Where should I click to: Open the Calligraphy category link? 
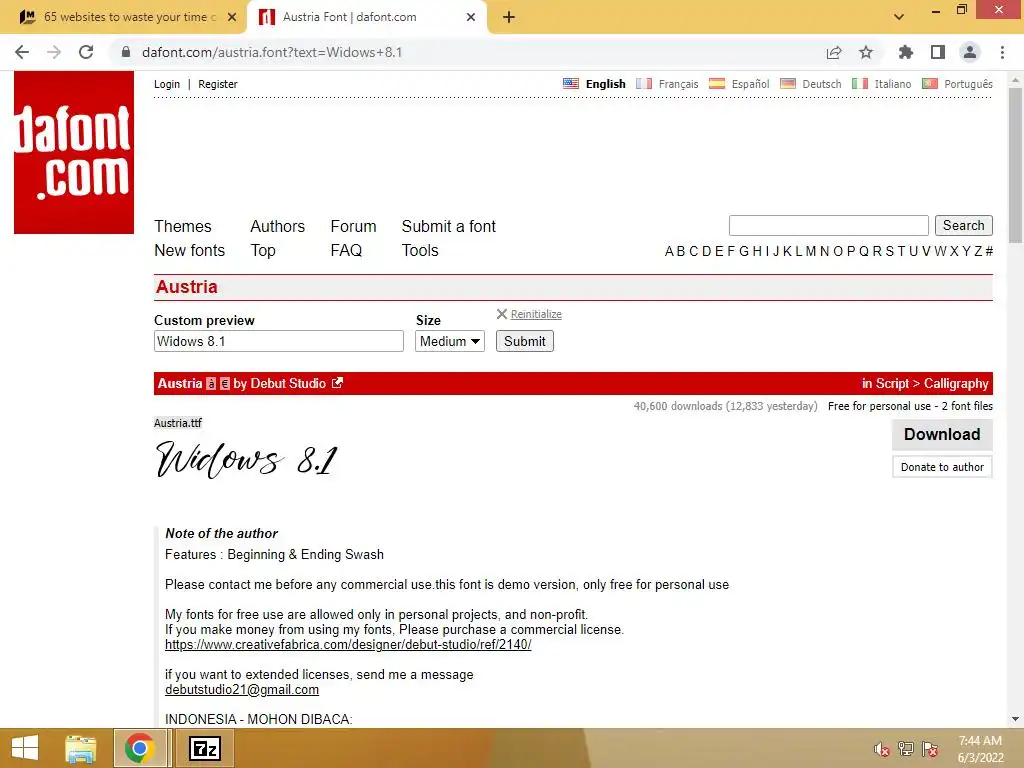[956, 383]
